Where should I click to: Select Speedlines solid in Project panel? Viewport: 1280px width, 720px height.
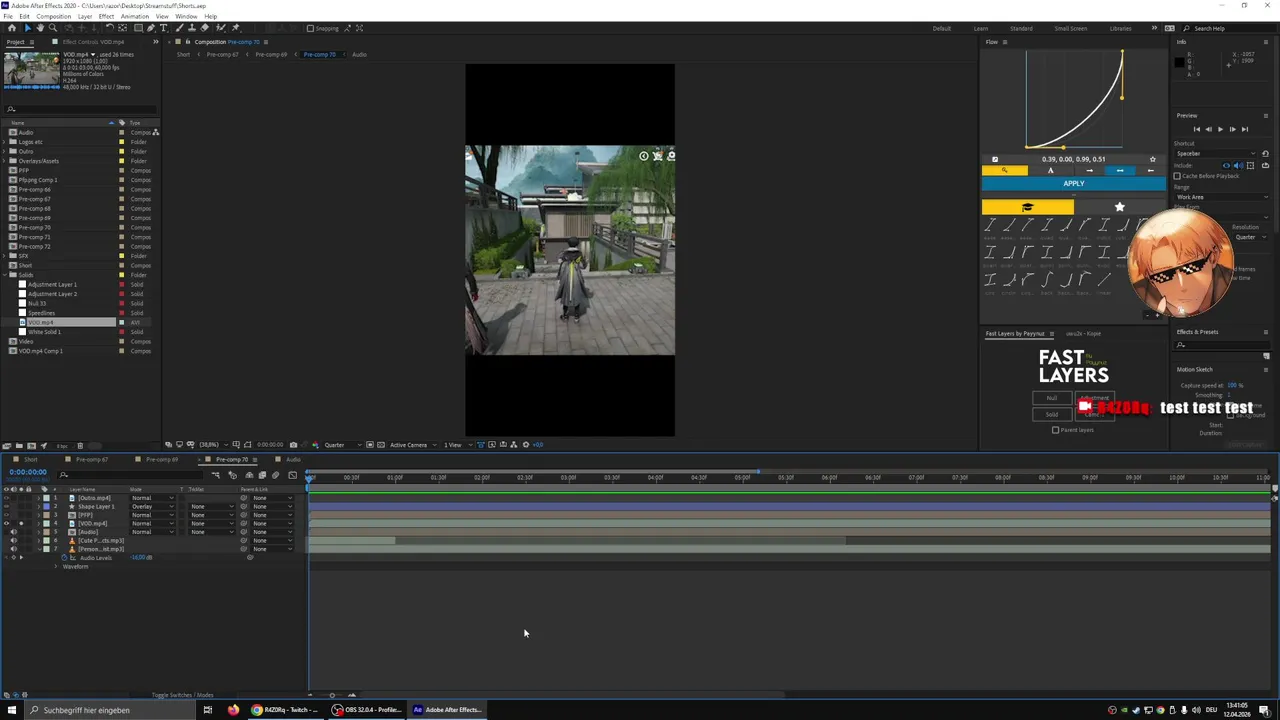click(43, 313)
